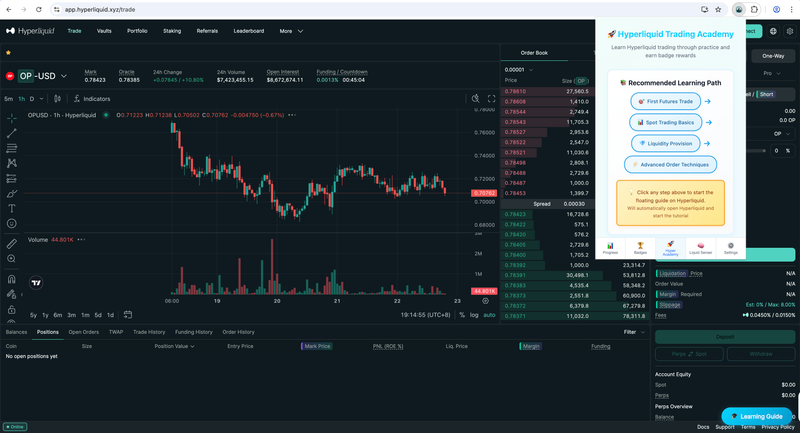Open the Filter dropdown in positions

[633, 332]
